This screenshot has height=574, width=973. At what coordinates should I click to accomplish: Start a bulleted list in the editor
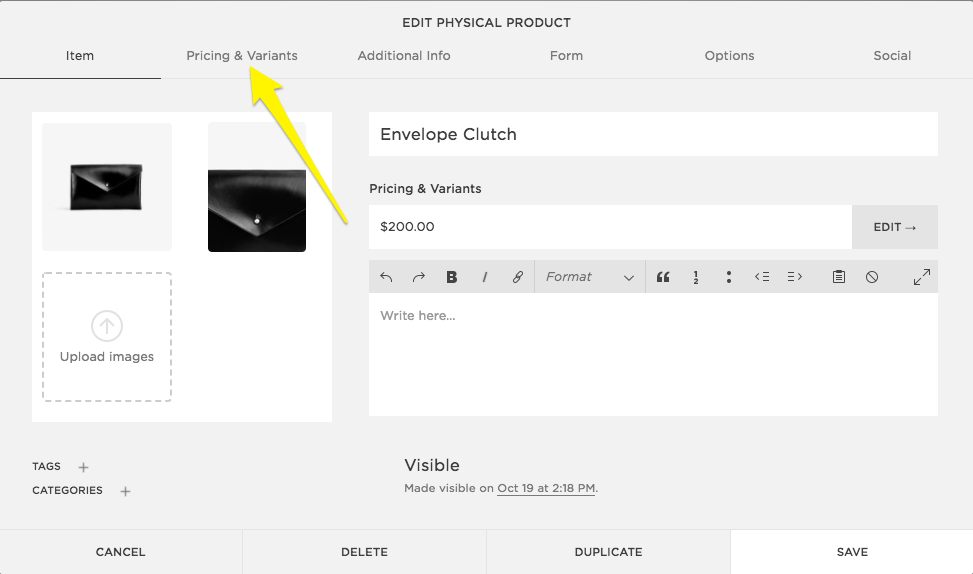[729, 277]
